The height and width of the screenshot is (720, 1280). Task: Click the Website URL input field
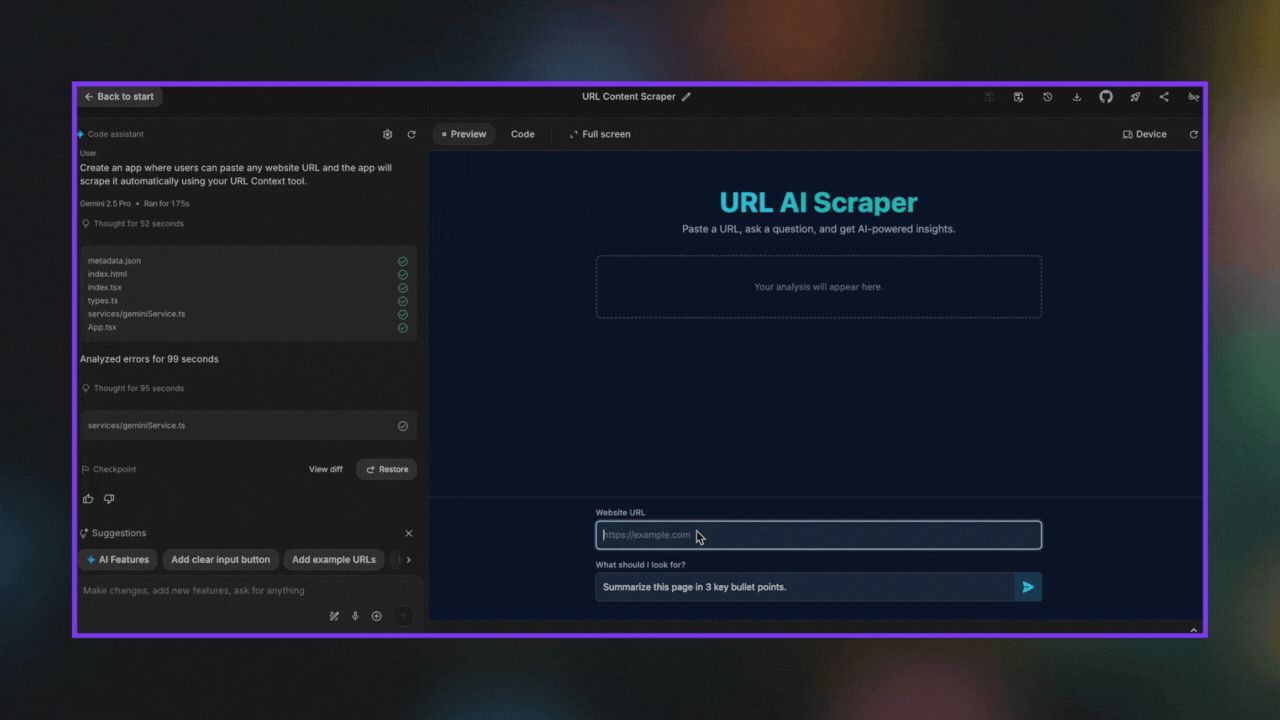(x=818, y=535)
